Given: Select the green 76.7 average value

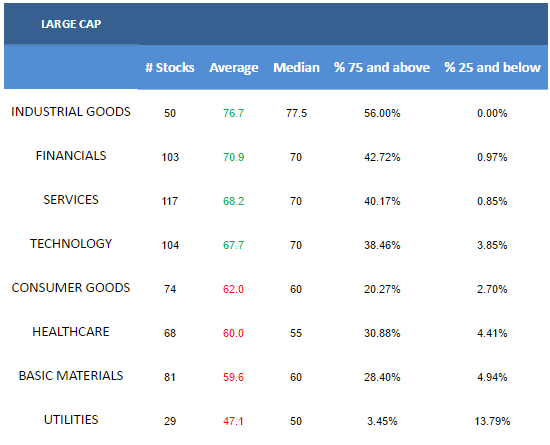Looking at the screenshot, I should 234,113.
